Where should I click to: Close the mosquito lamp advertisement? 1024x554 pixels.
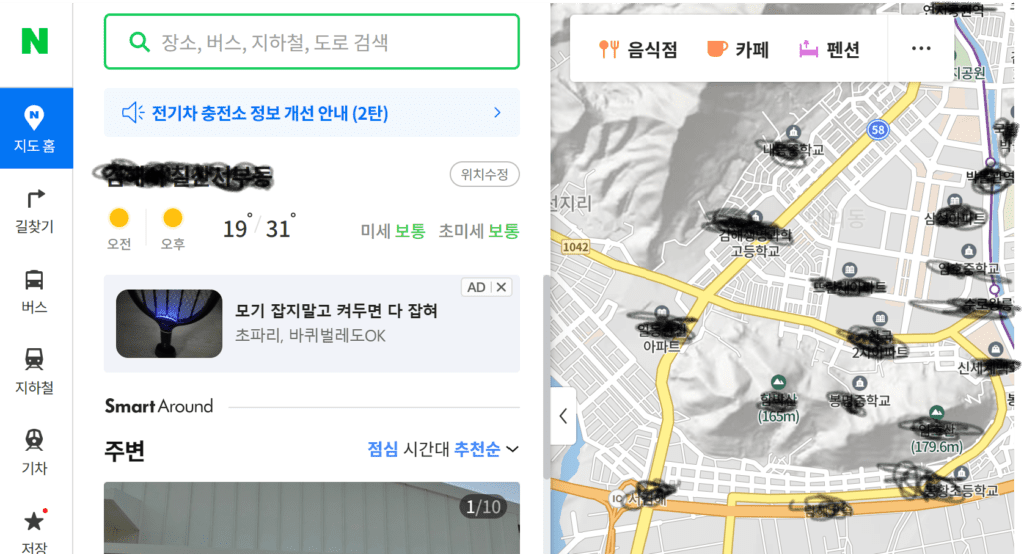point(501,287)
